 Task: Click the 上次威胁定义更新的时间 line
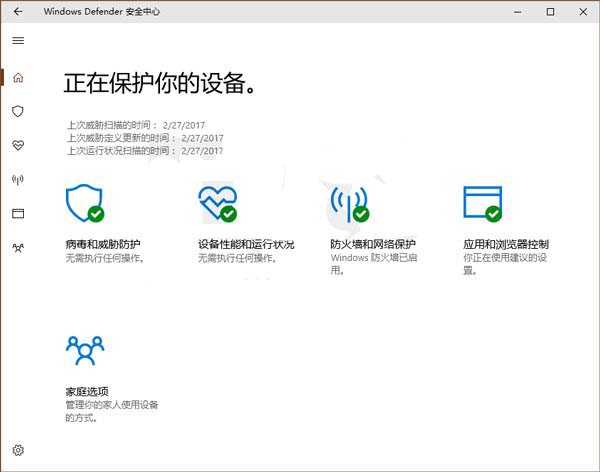(x=145, y=138)
